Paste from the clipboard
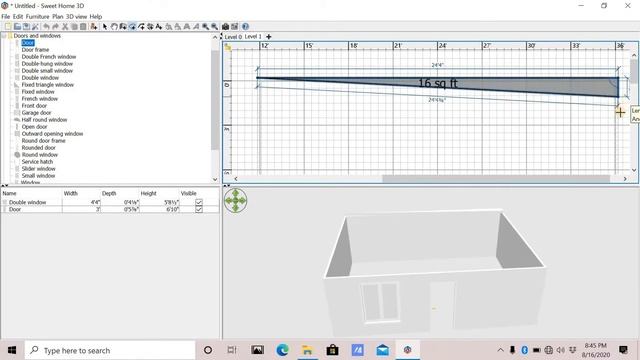 (83, 27)
